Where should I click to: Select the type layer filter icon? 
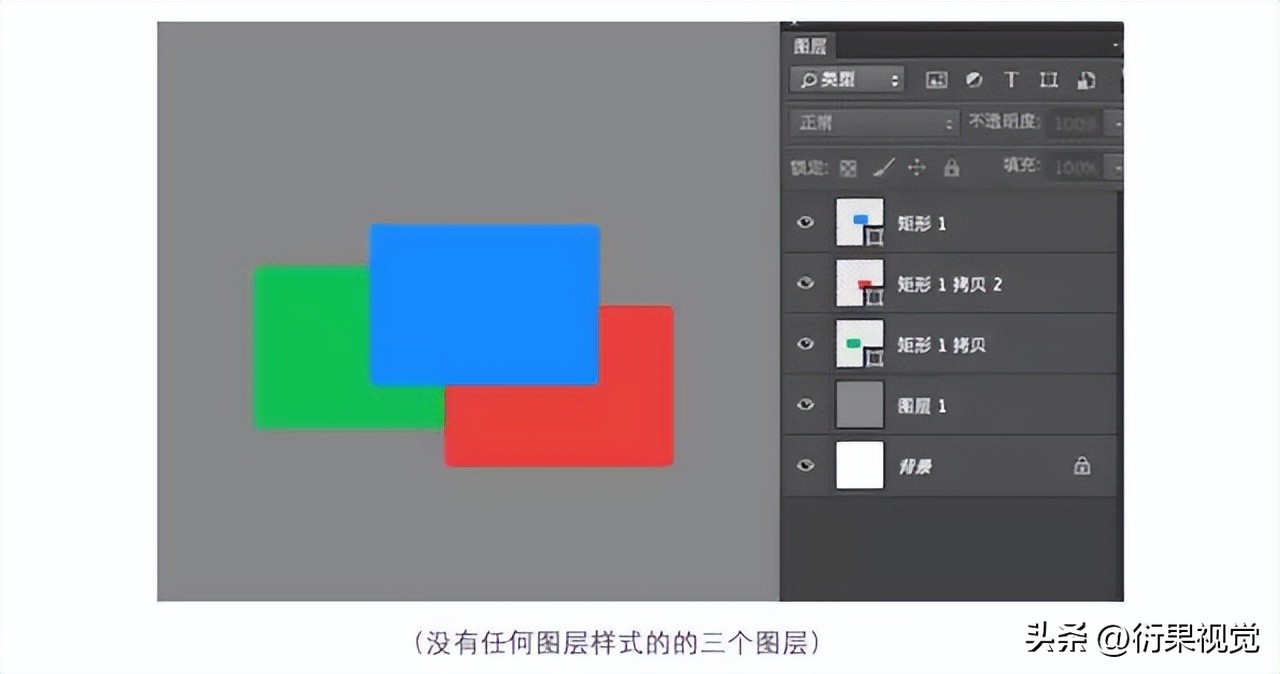click(1010, 80)
